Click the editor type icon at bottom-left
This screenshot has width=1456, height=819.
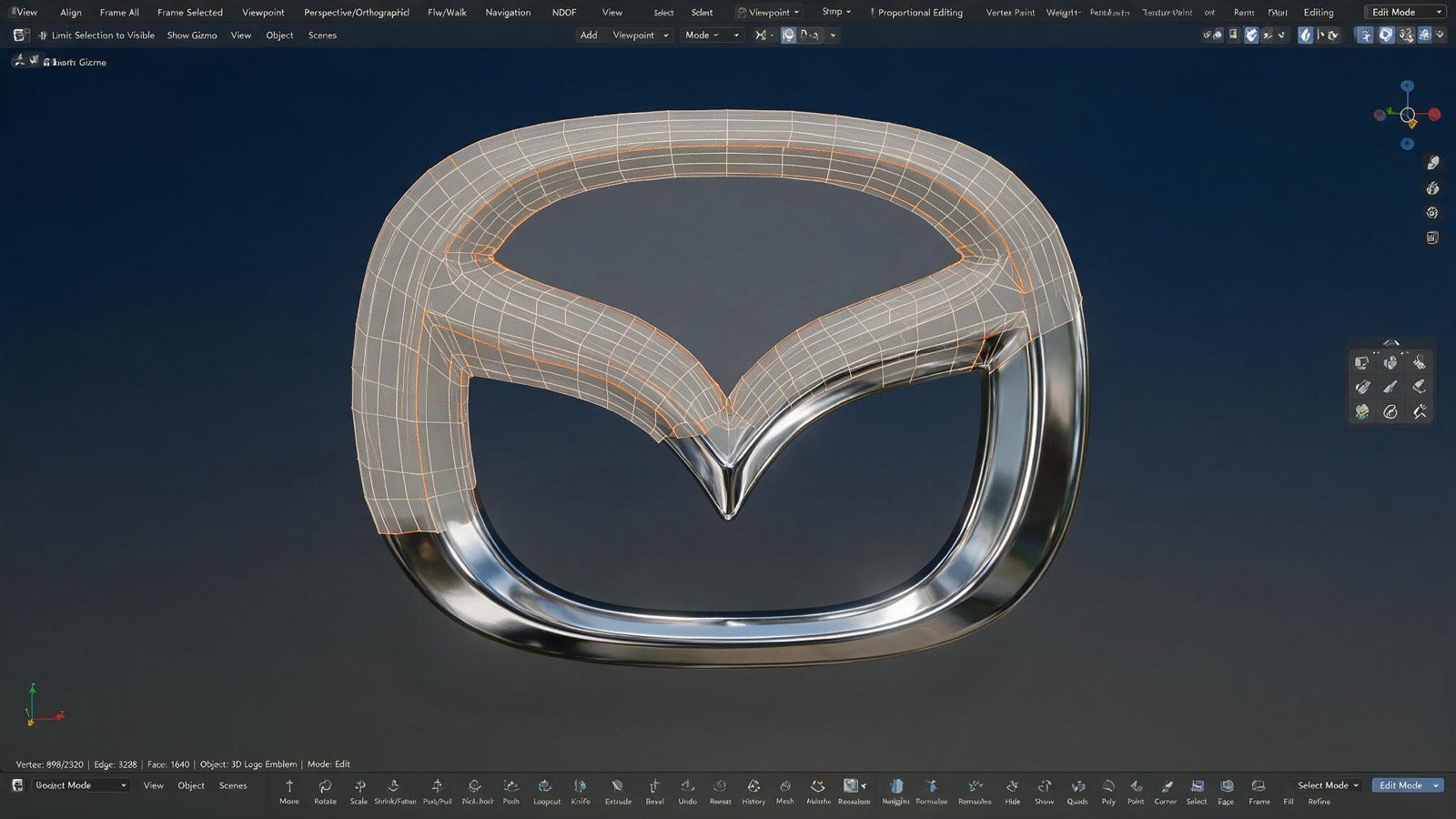pos(17,785)
